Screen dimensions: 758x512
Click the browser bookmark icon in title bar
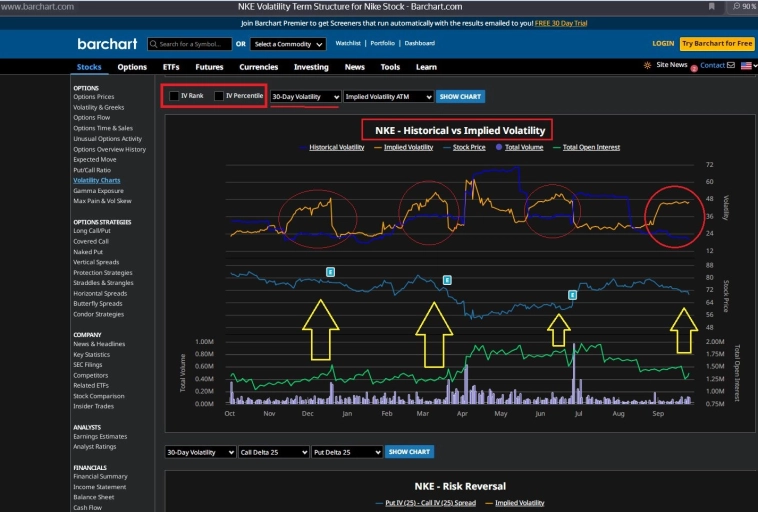pos(711,6)
